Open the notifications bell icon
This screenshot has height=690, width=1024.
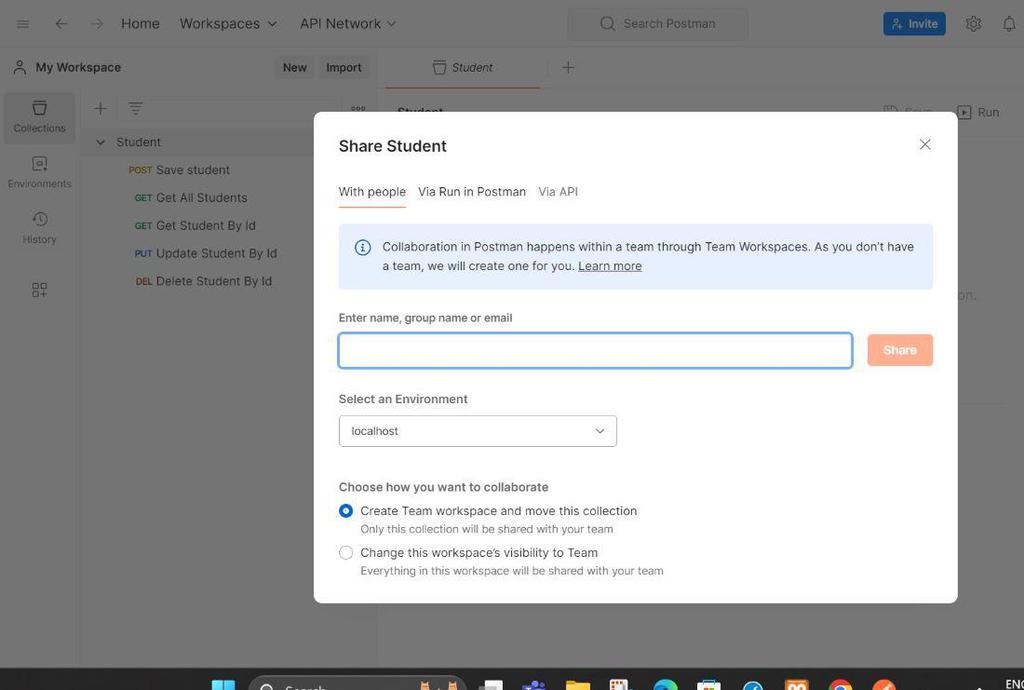[x=1009, y=23]
